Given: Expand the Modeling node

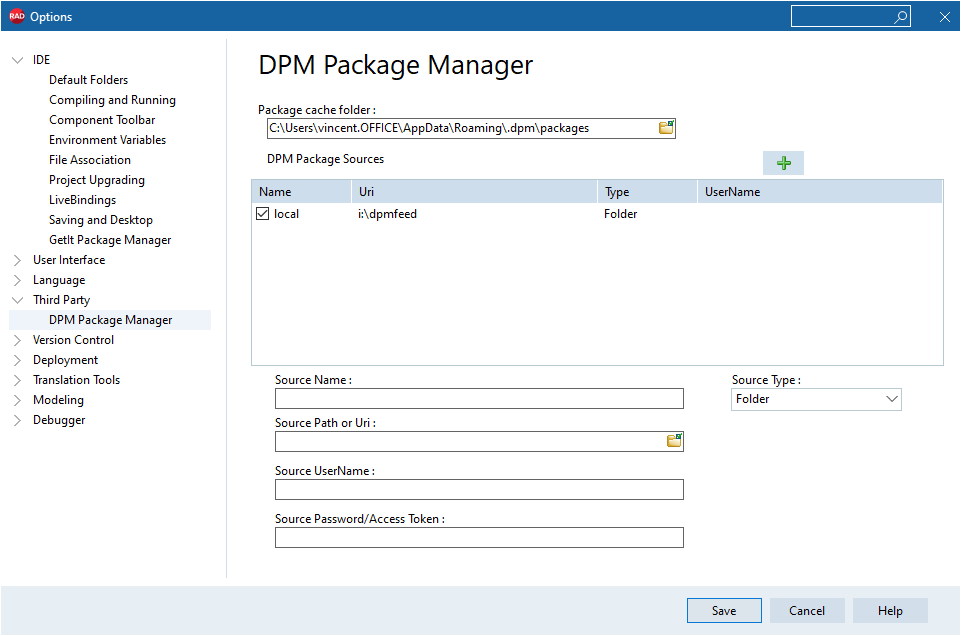Looking at the screenshot, I should click(17, 400).
